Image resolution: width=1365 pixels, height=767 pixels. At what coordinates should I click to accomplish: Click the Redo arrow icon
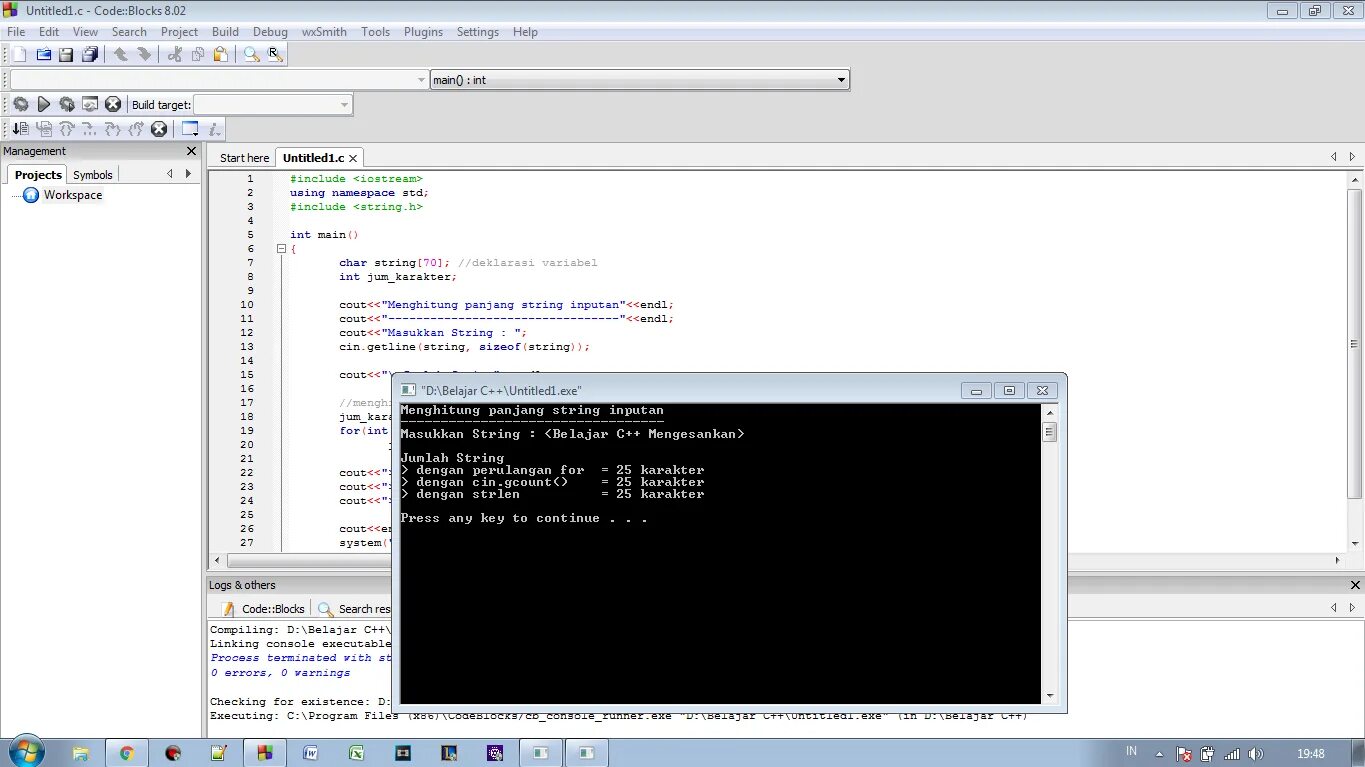tap(144, 55)
